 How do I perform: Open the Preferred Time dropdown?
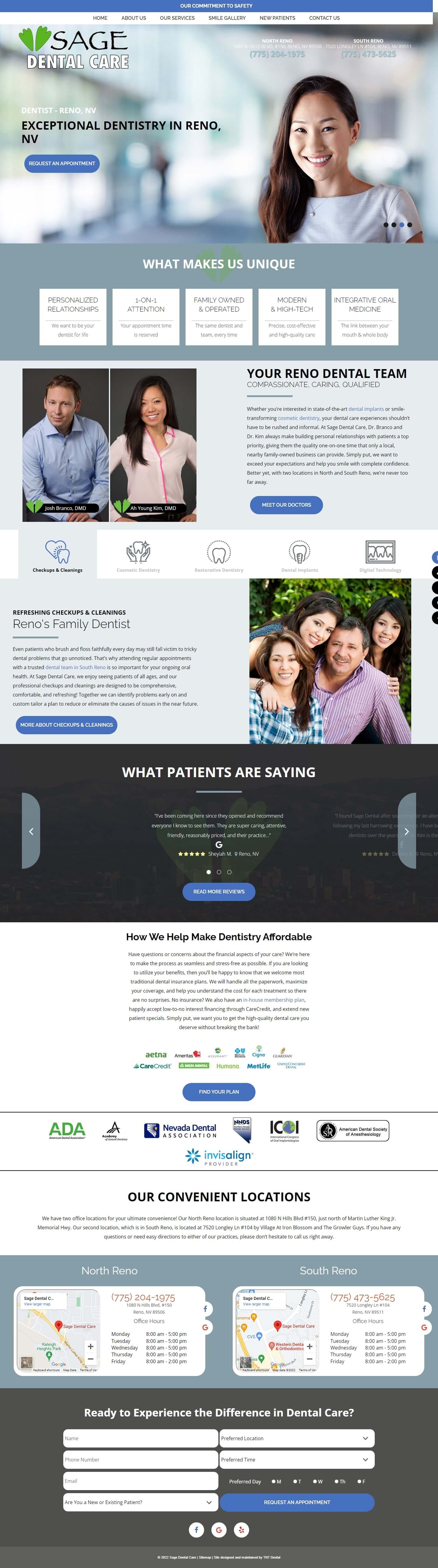pos(297,1460)
